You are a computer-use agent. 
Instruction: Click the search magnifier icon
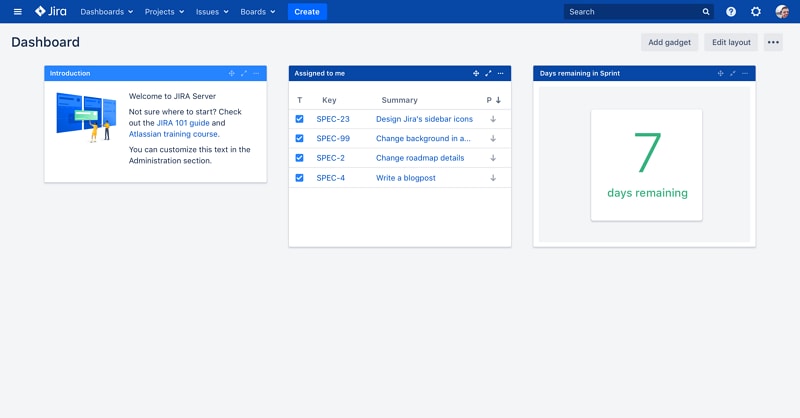[x=706, y=12]
